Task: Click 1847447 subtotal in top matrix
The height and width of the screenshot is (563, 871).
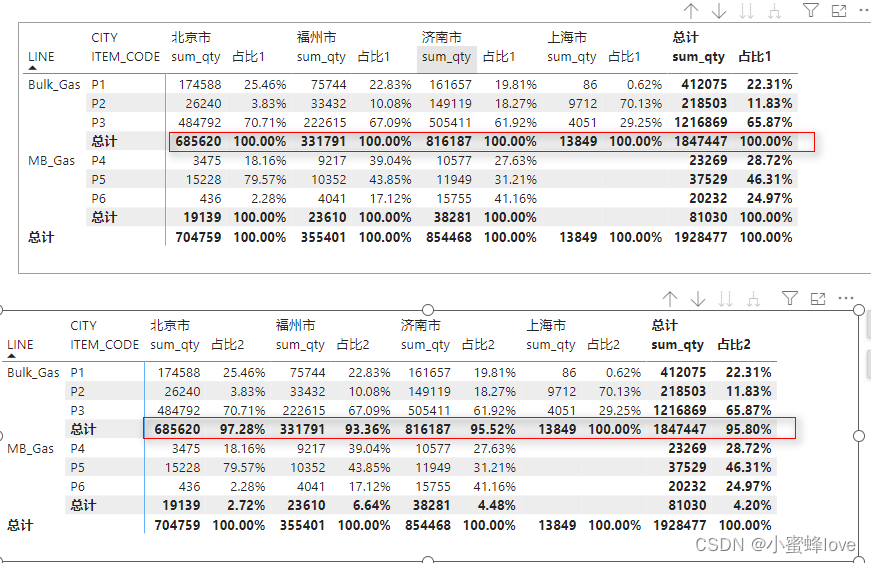Action: point(700,141)
